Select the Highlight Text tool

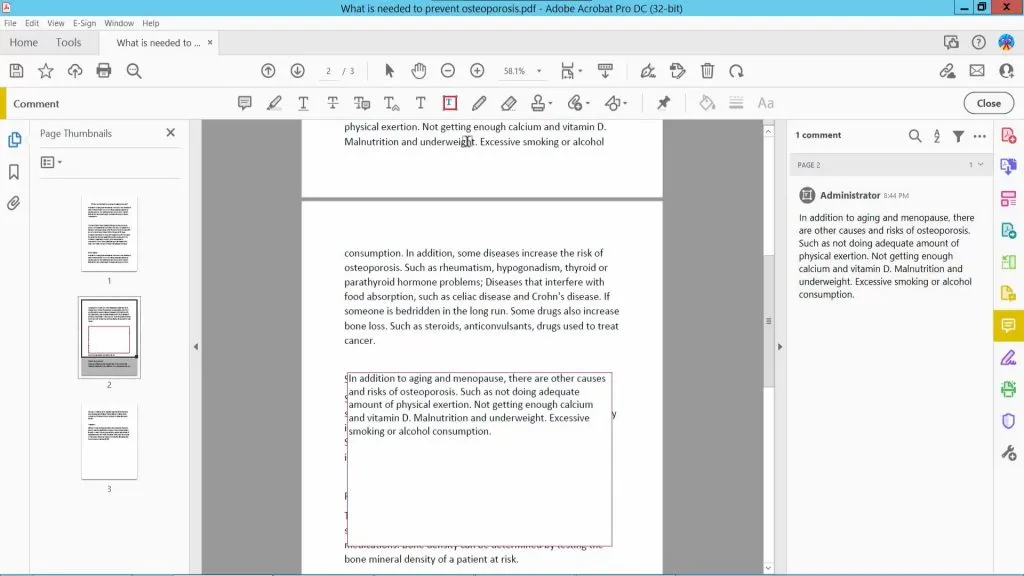[x=275, y=102]
